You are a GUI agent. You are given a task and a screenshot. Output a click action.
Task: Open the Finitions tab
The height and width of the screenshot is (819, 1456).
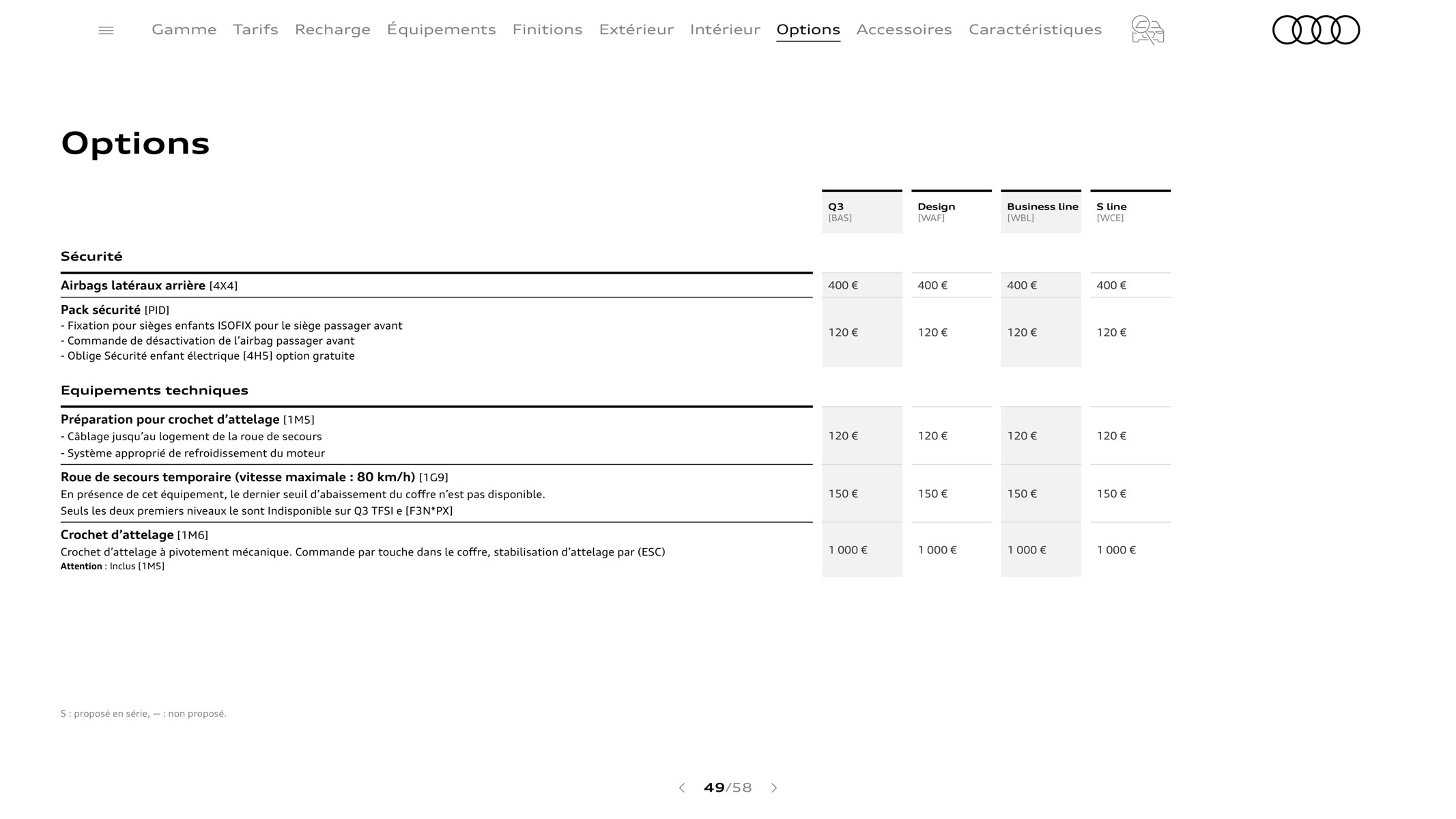pos(547,29)
